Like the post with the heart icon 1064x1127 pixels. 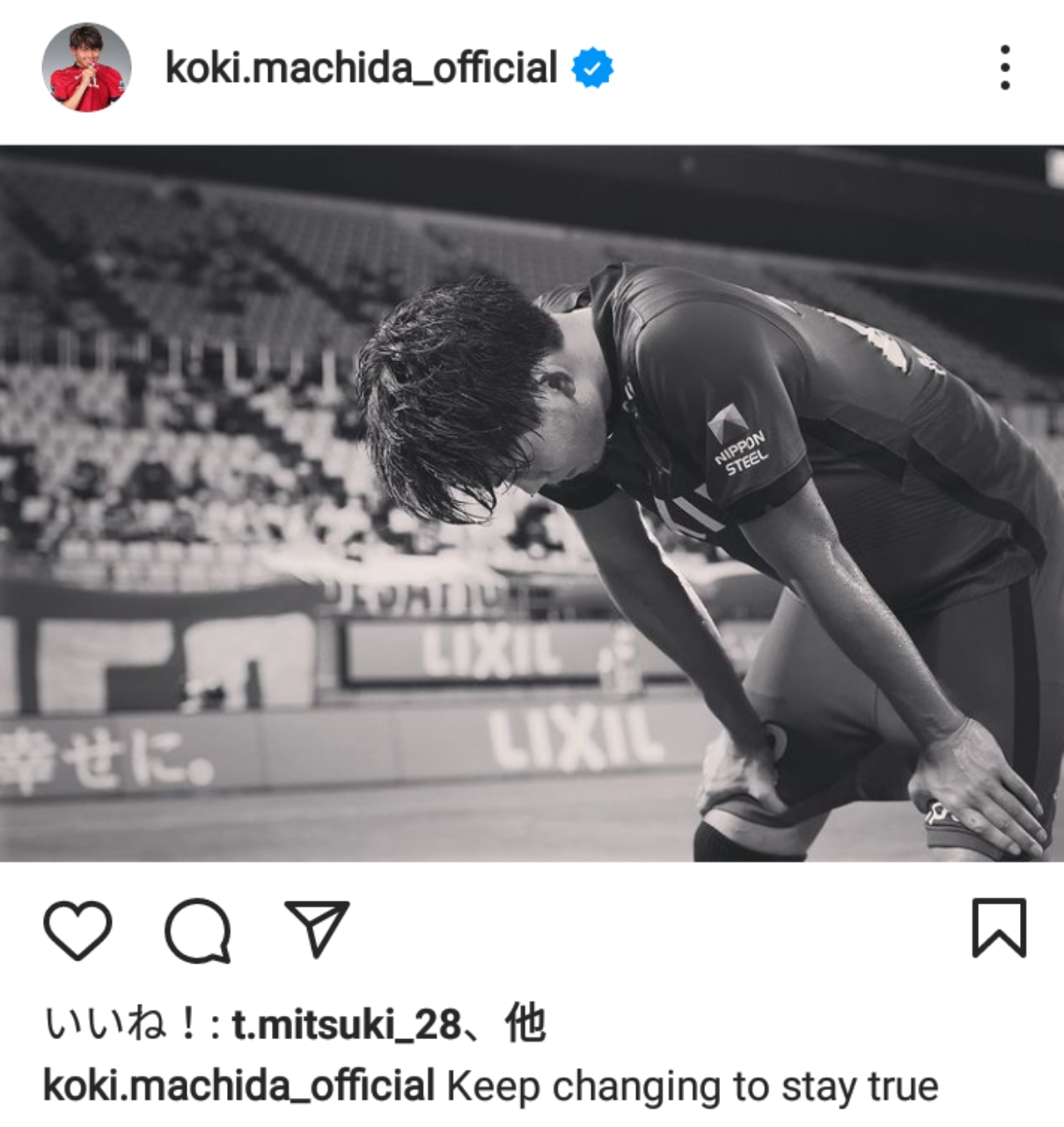tap(77, 929)
